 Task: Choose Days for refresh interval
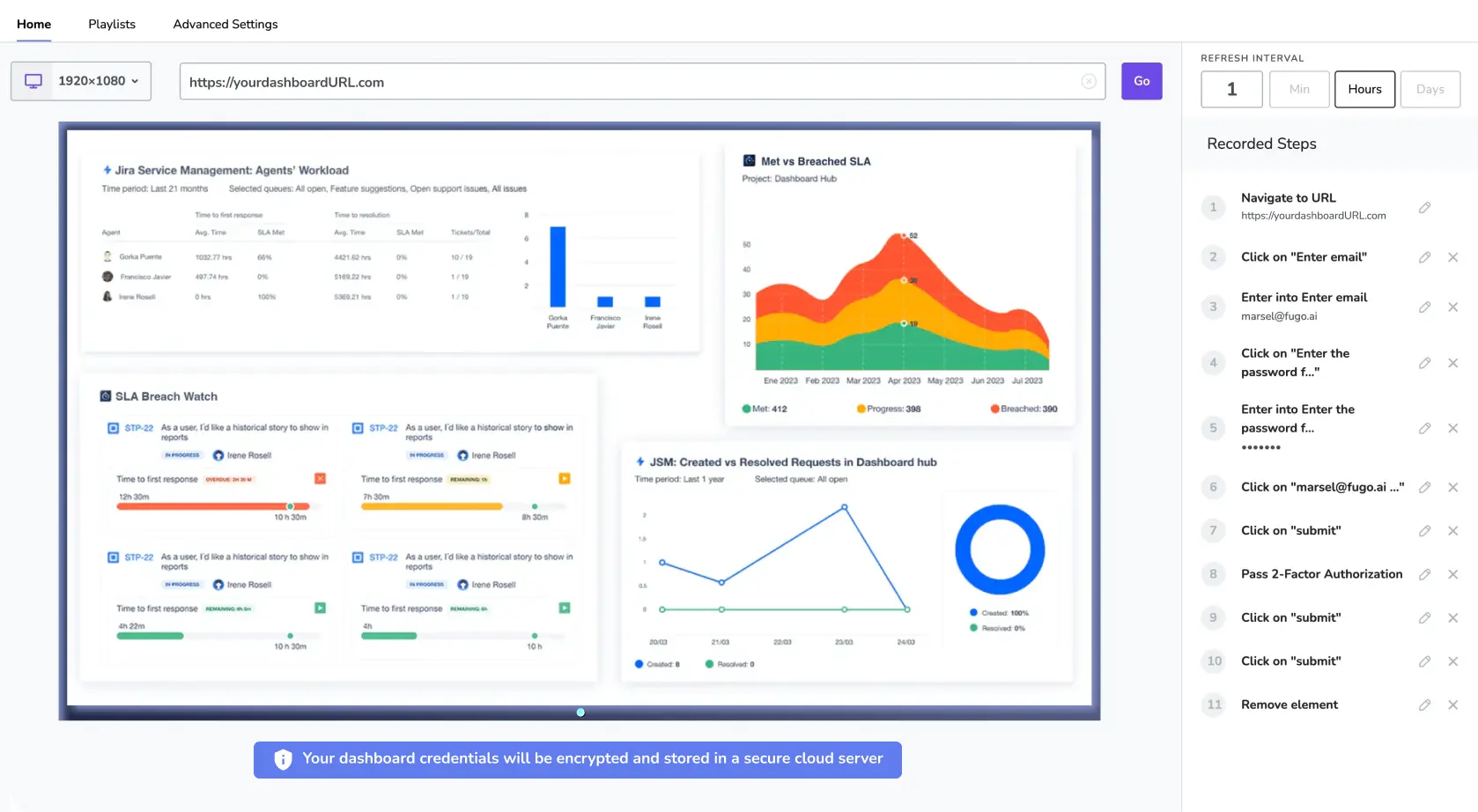click(1430, 89)
